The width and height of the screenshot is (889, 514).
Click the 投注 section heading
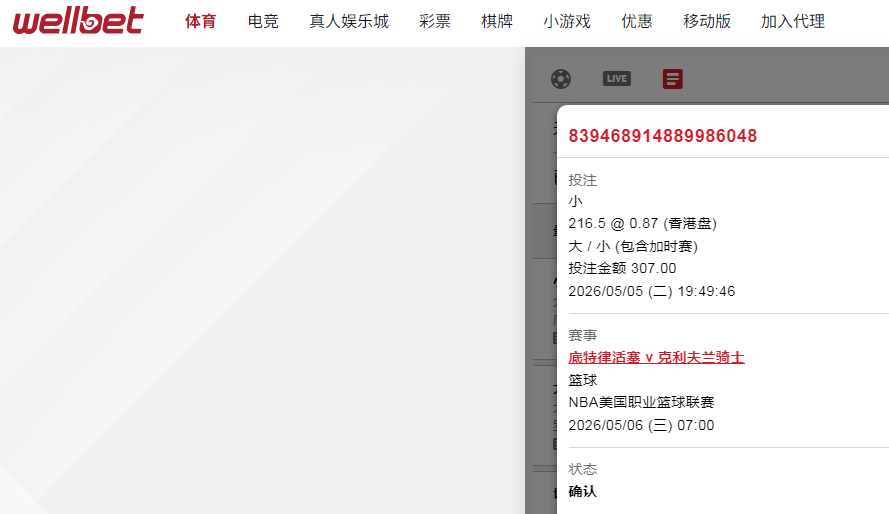pyautogui.click(x=582, y=180)
